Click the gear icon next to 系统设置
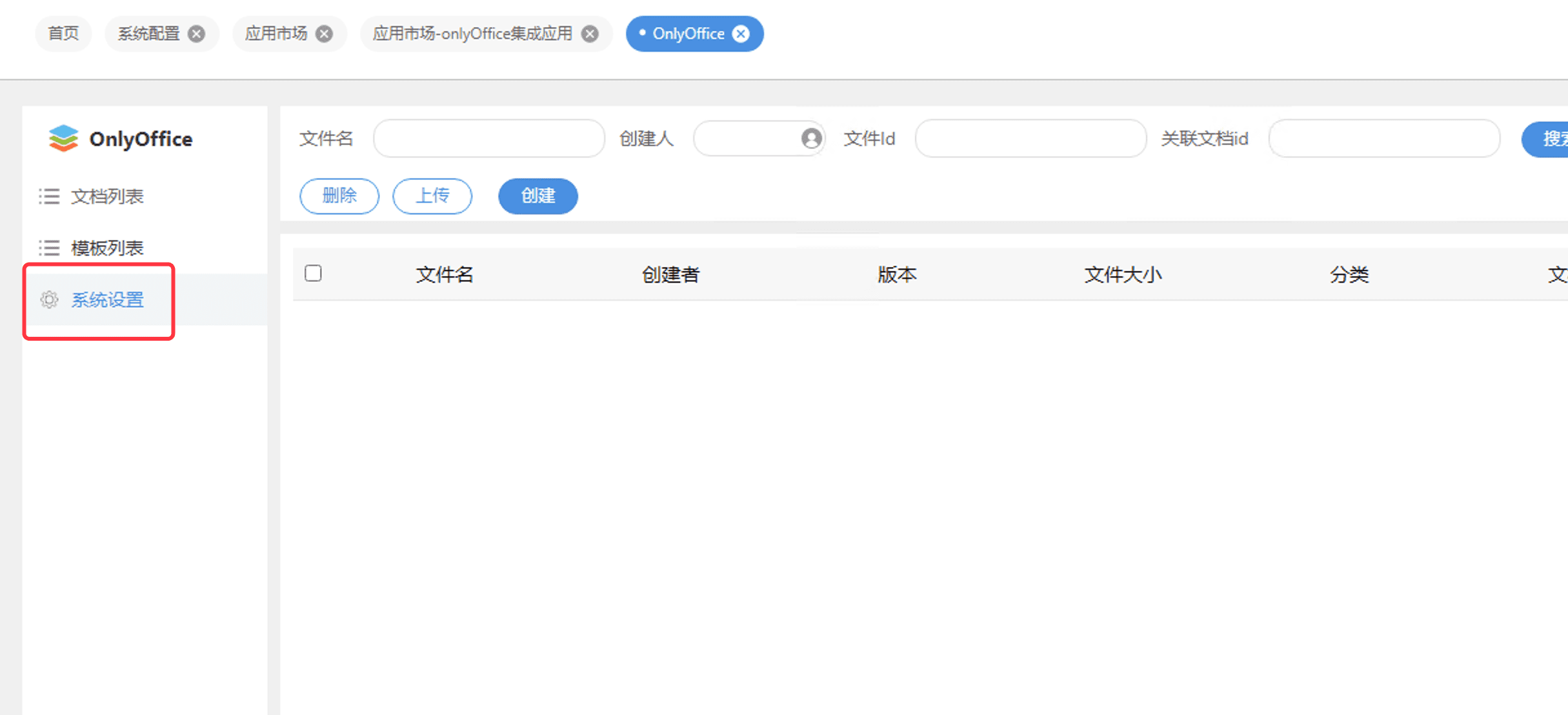The width and height of the screenshot is (1568, 715). [48, 299]
